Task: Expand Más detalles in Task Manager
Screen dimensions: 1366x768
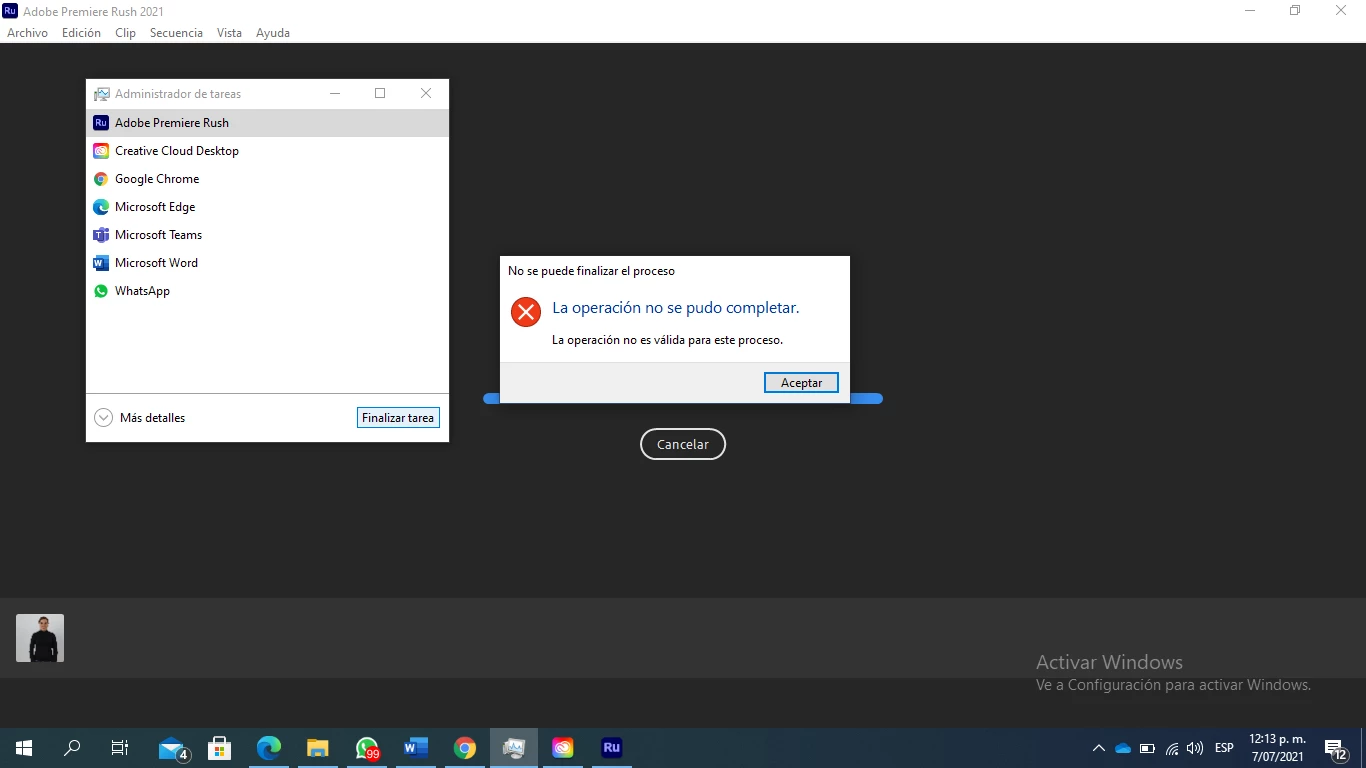Action: (x=139, y=418)
